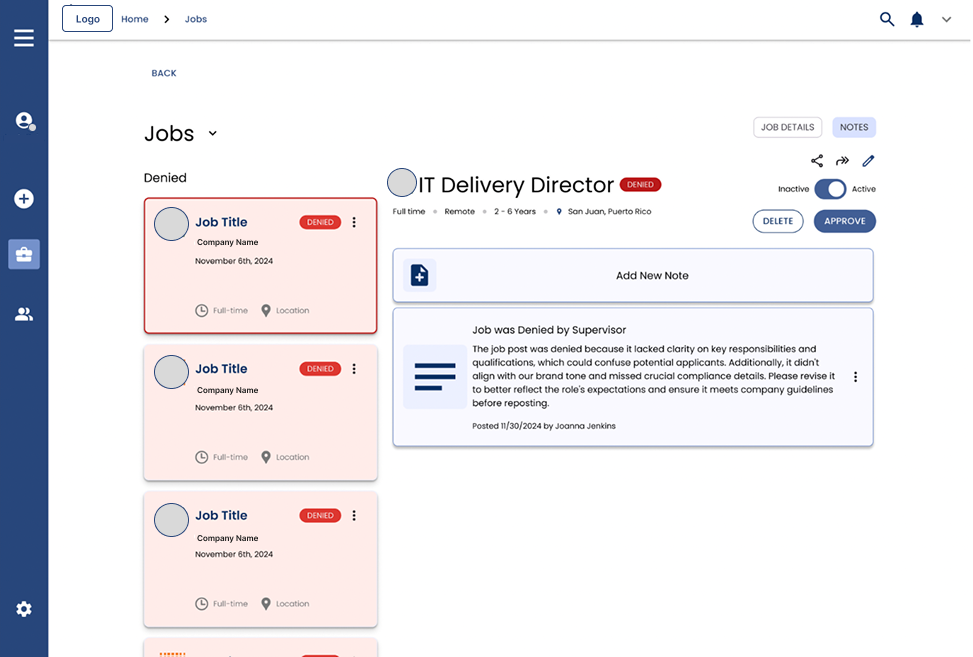
Task: Click DENIED badge beside IT Delivery Director
Action: (x=640, y=184)
